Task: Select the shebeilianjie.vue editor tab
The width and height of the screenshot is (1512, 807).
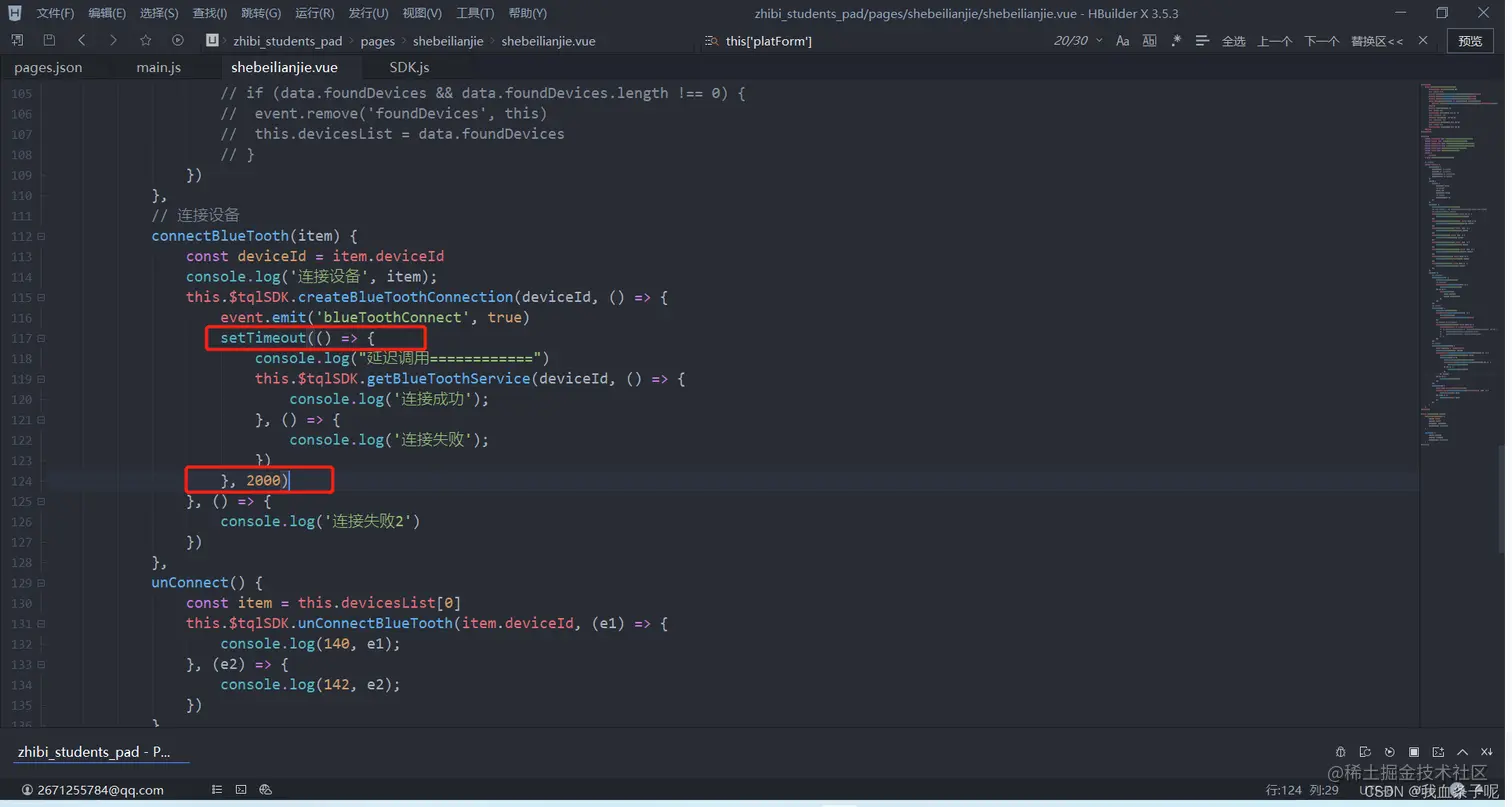Action: pos(284,67)
